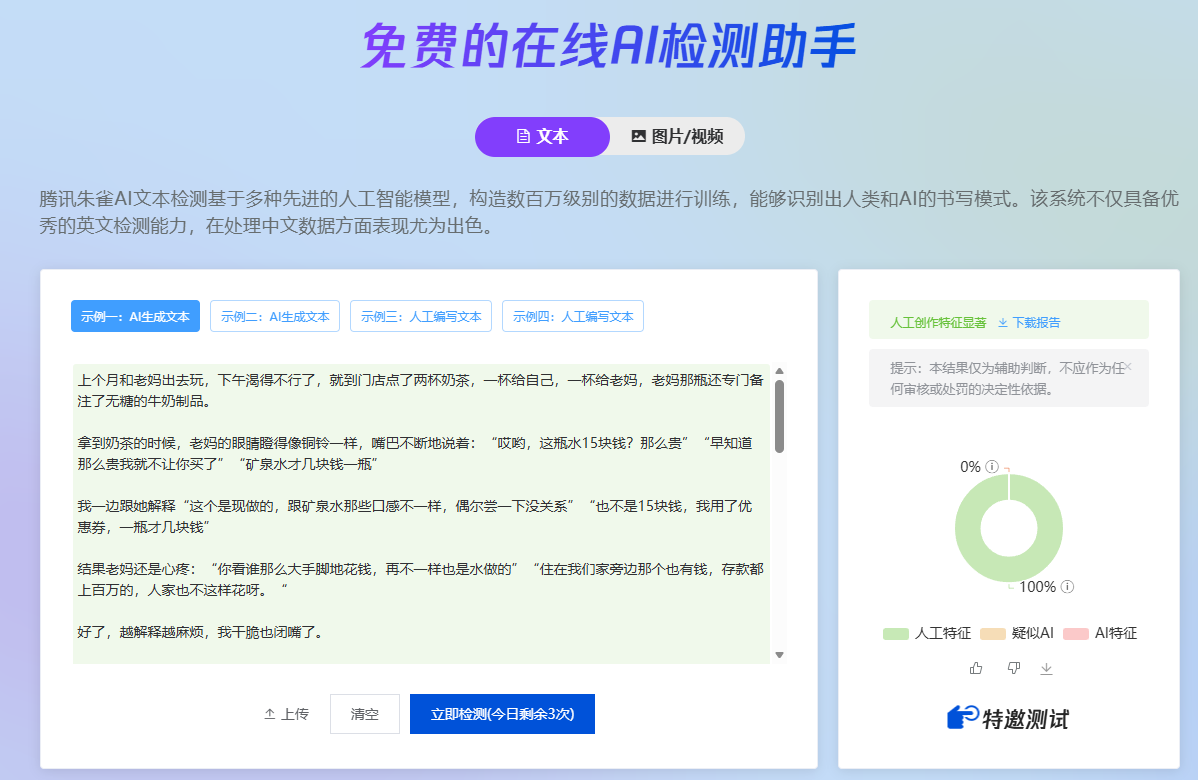Switch to the 文本 tab

[542, 136]
